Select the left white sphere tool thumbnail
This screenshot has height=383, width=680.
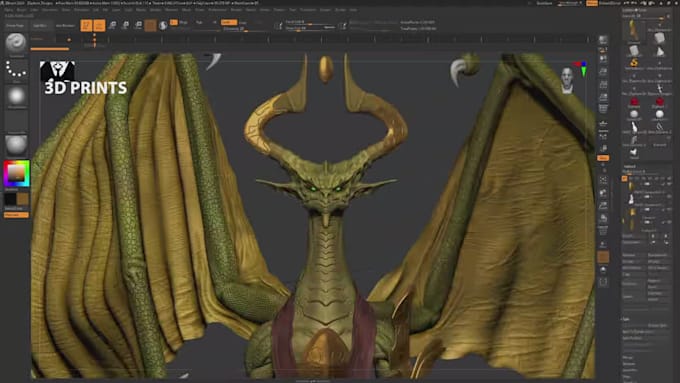coord(634,114)
